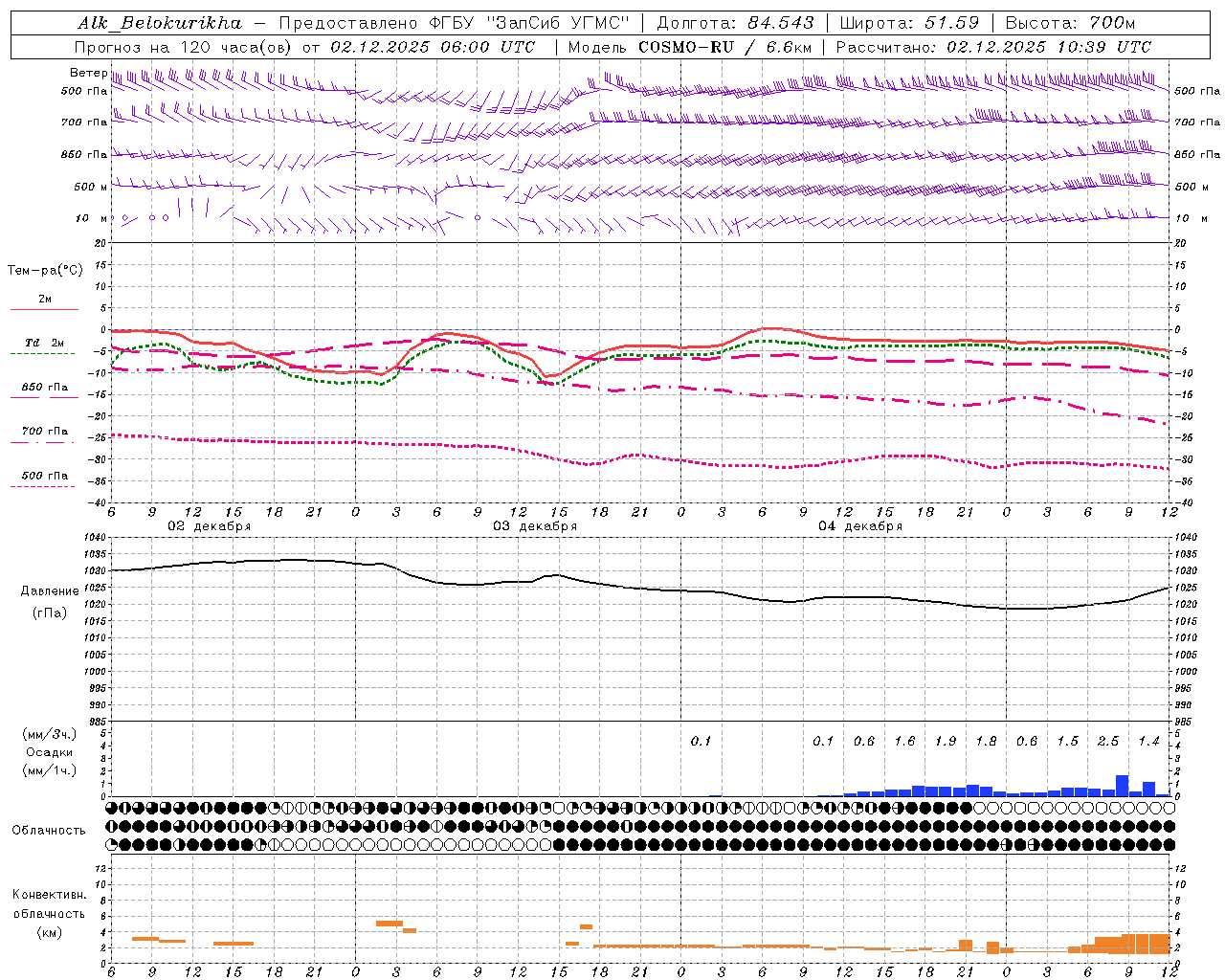The height and width of the screenshot is (980, 1225).
Task: Select the solid red 2м legend line
Action: [44, 310]
